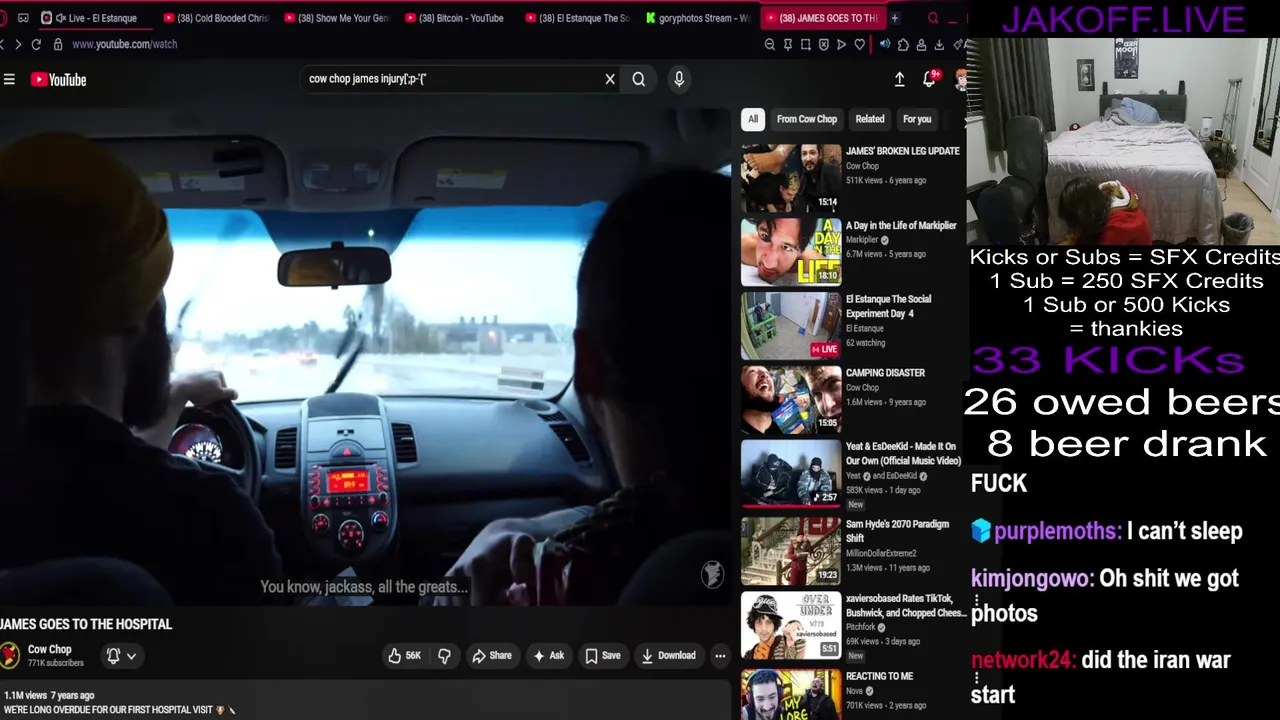Dislike the video with thumbs down

pyautogui.click(x=445, y=656)
